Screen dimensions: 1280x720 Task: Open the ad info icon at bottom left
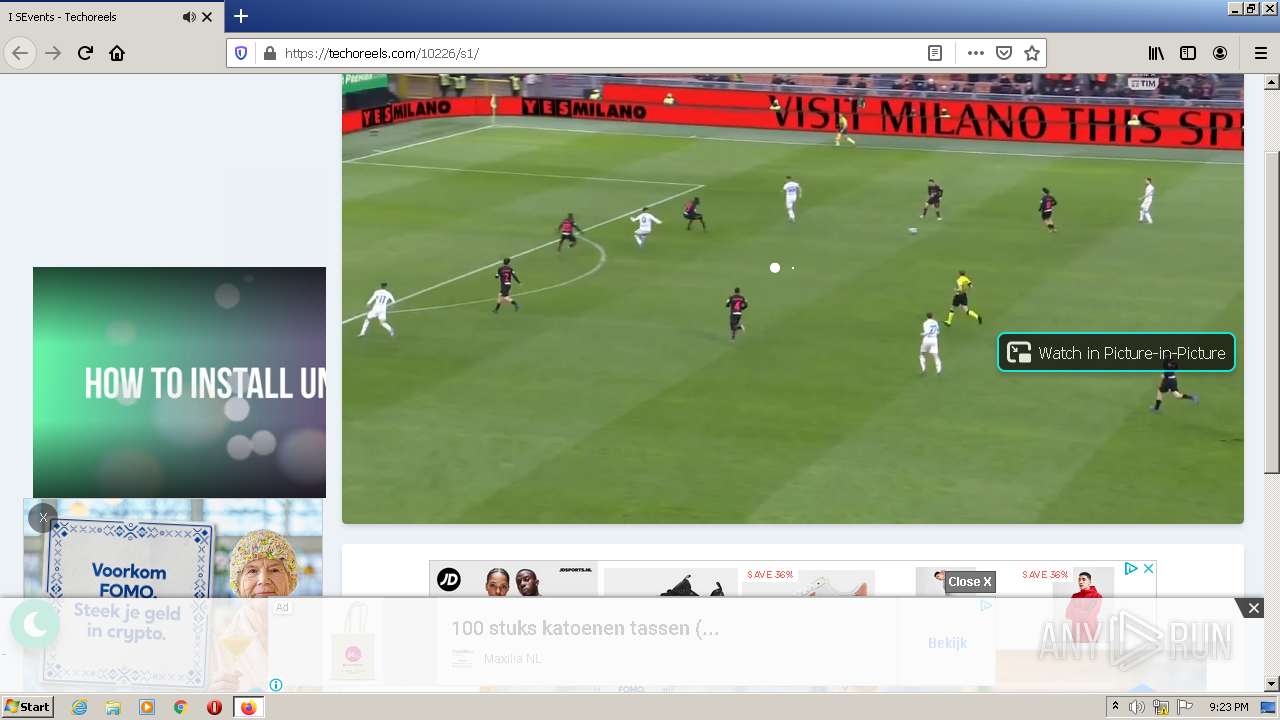pyautogui.click(x=276, y=685)
